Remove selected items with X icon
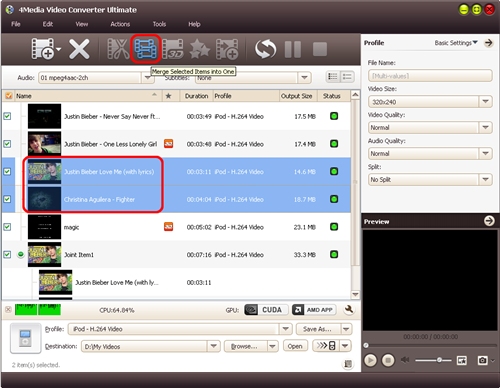Screen dimensions: 500x388 pyautogui.click(x=79, y=49)
